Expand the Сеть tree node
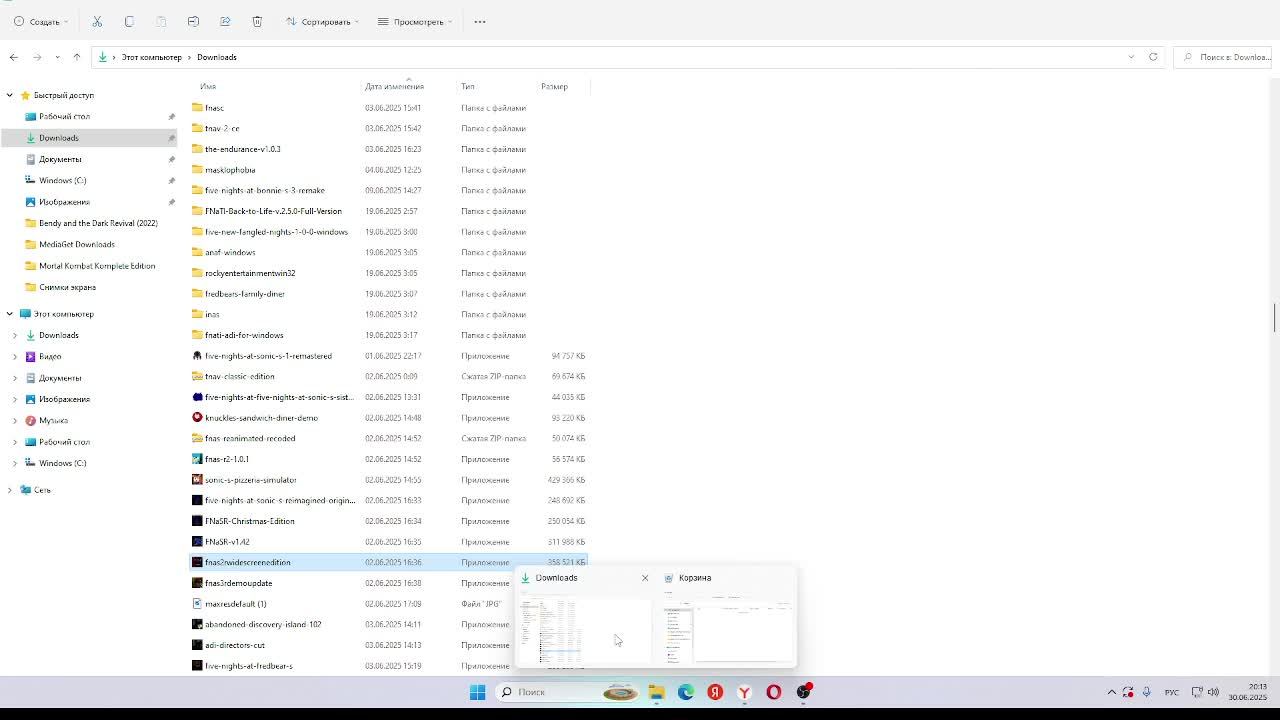The height and width of the screenshot is (720, 1280). pyautogui.click(x=10, y=490)
